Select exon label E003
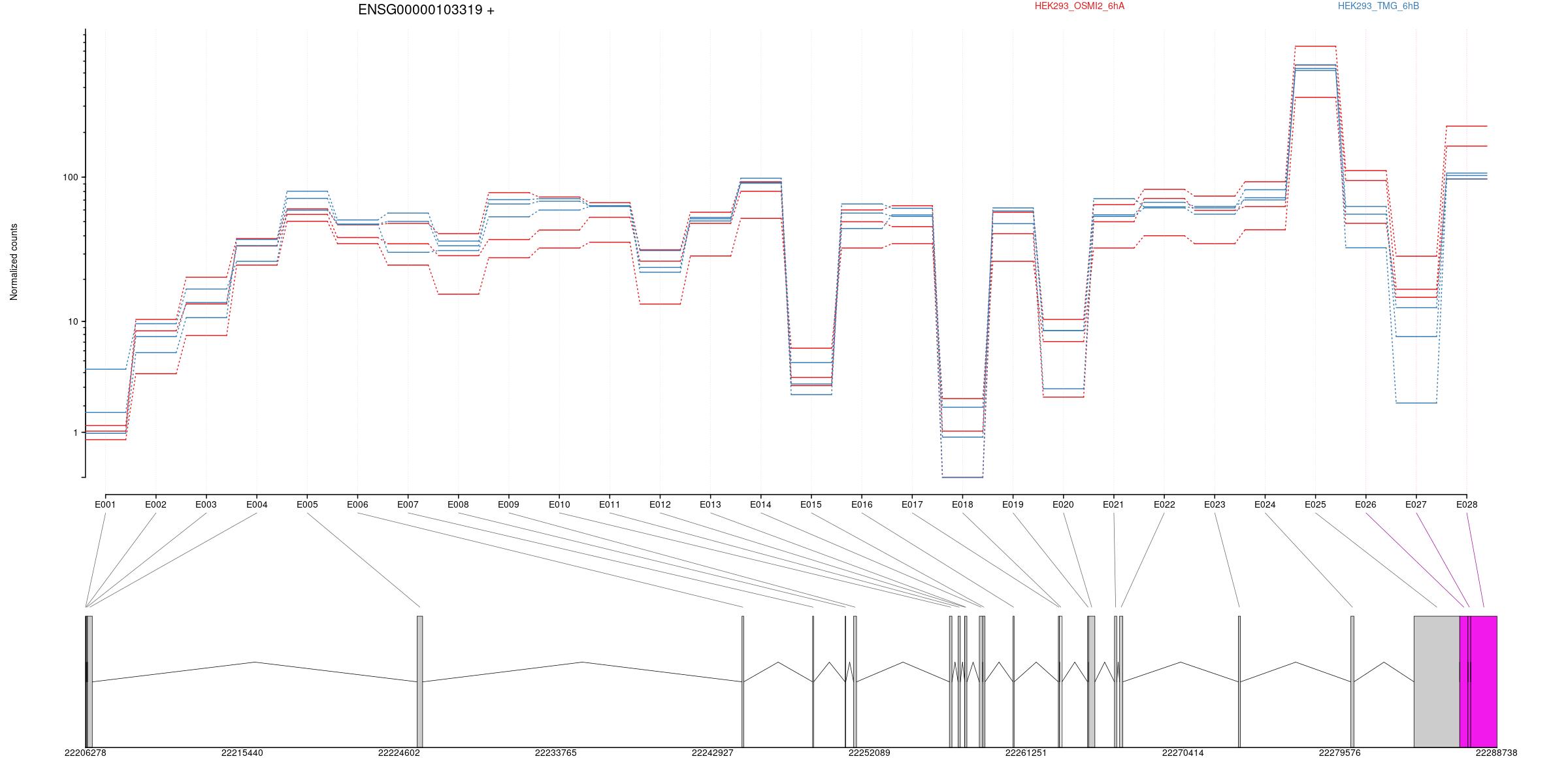The width and height of the screenshot is (1568, 784). pyautogui.click(x=206, y=504)
